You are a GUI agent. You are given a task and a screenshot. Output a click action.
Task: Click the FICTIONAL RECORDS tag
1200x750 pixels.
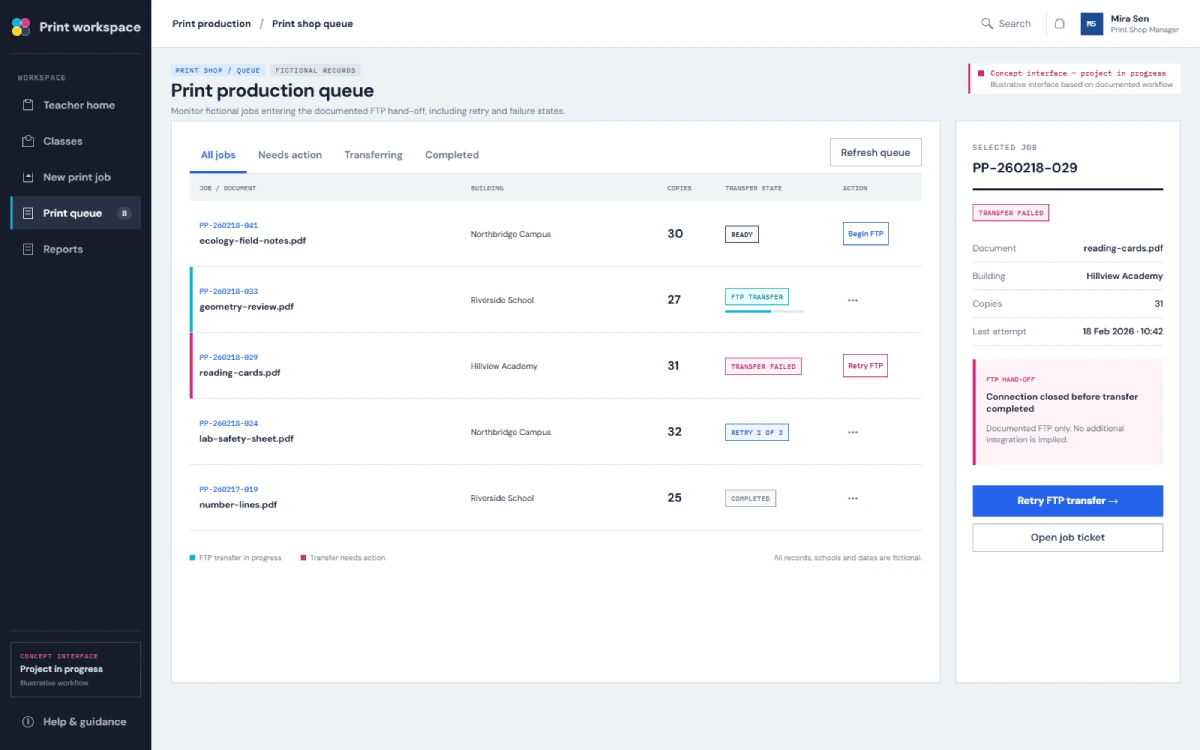click(x=315, y=71)
